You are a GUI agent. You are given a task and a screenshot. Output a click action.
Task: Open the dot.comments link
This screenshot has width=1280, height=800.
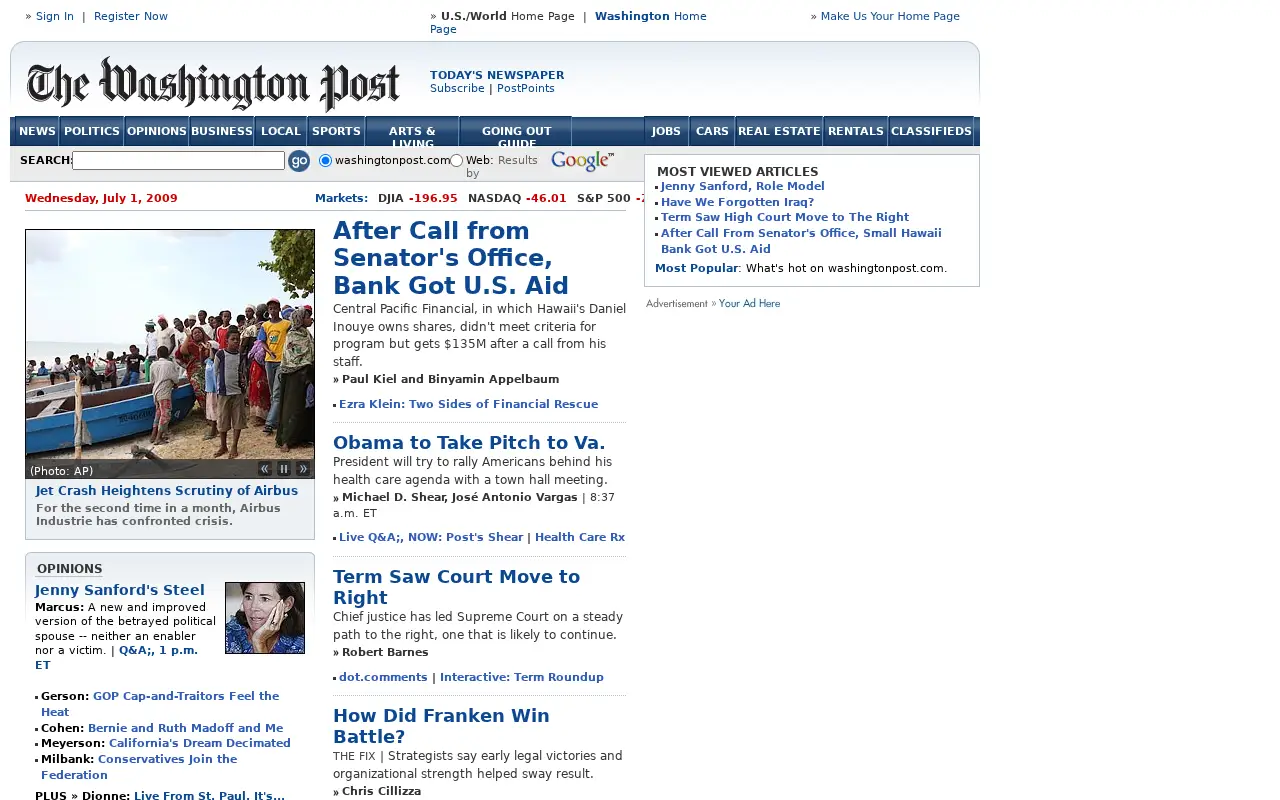[383, 677]
